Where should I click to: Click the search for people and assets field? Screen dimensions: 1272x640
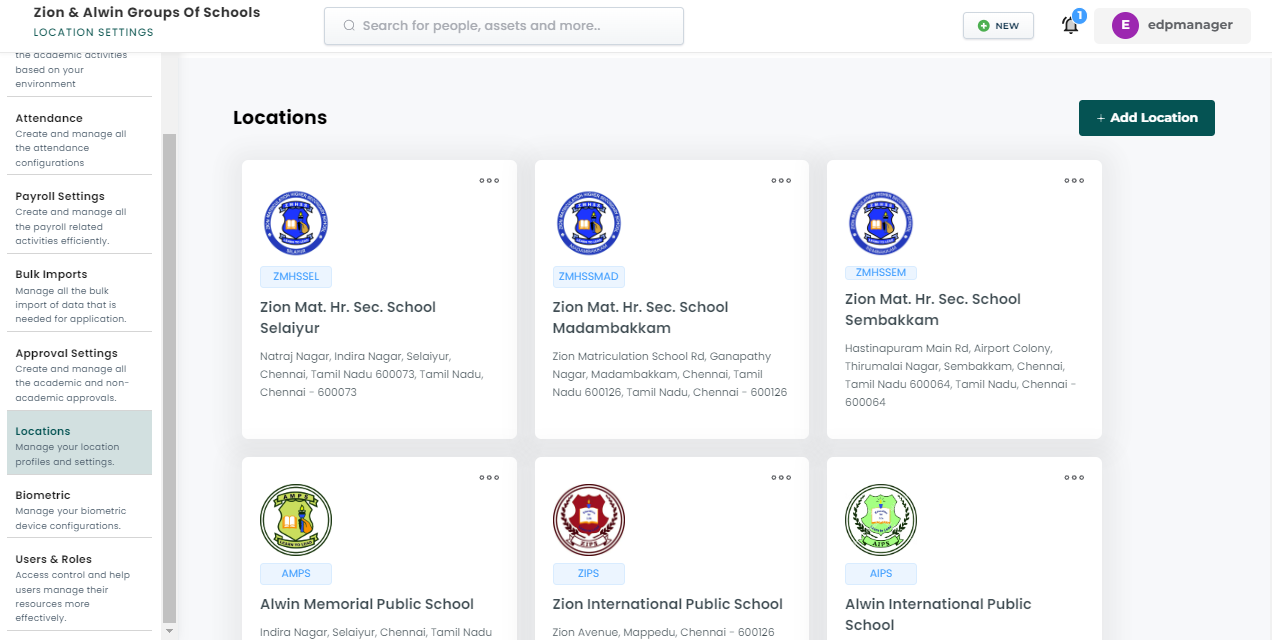(x=504, y=26)
